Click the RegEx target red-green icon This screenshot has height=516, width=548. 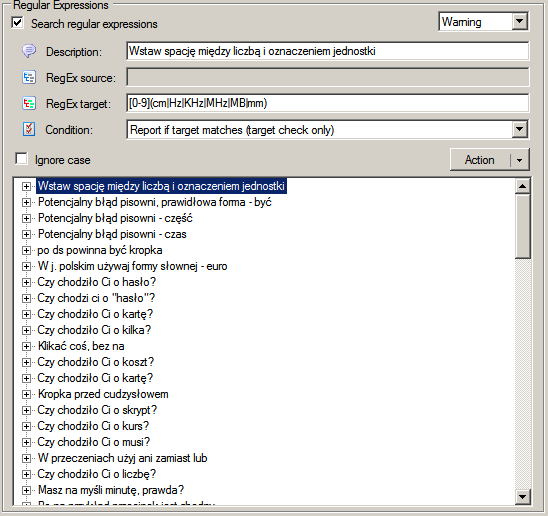pyautogui.click(x=29, y=103)
